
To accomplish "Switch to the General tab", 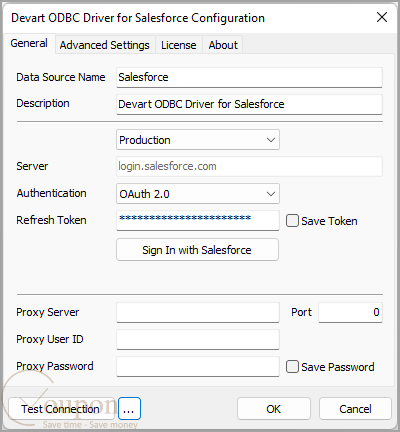I will tap(29, 43).
